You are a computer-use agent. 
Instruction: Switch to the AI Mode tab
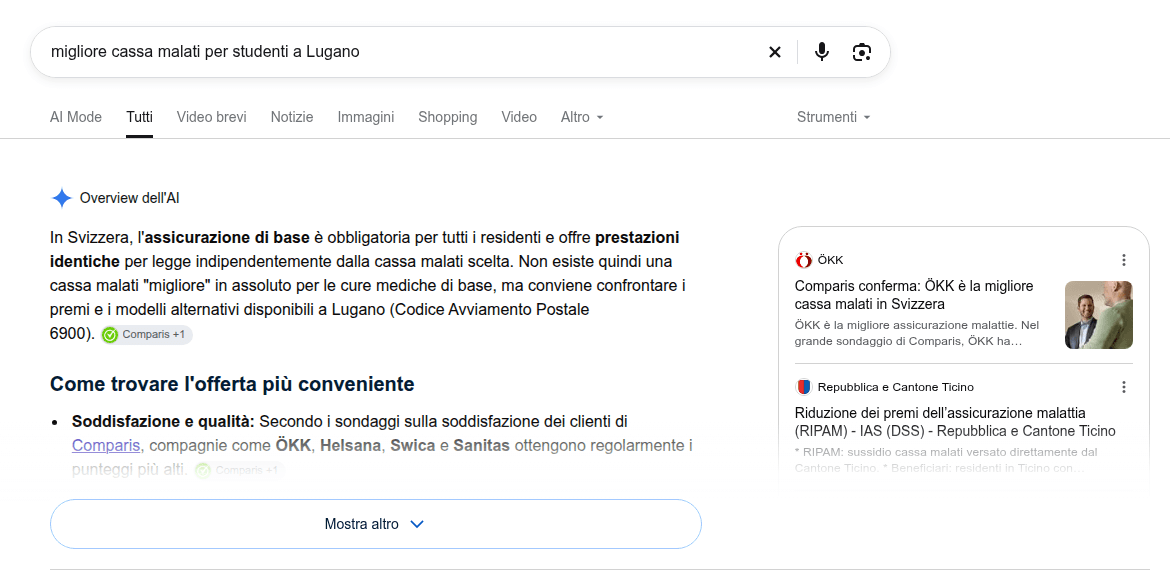[x=76, y=117]
